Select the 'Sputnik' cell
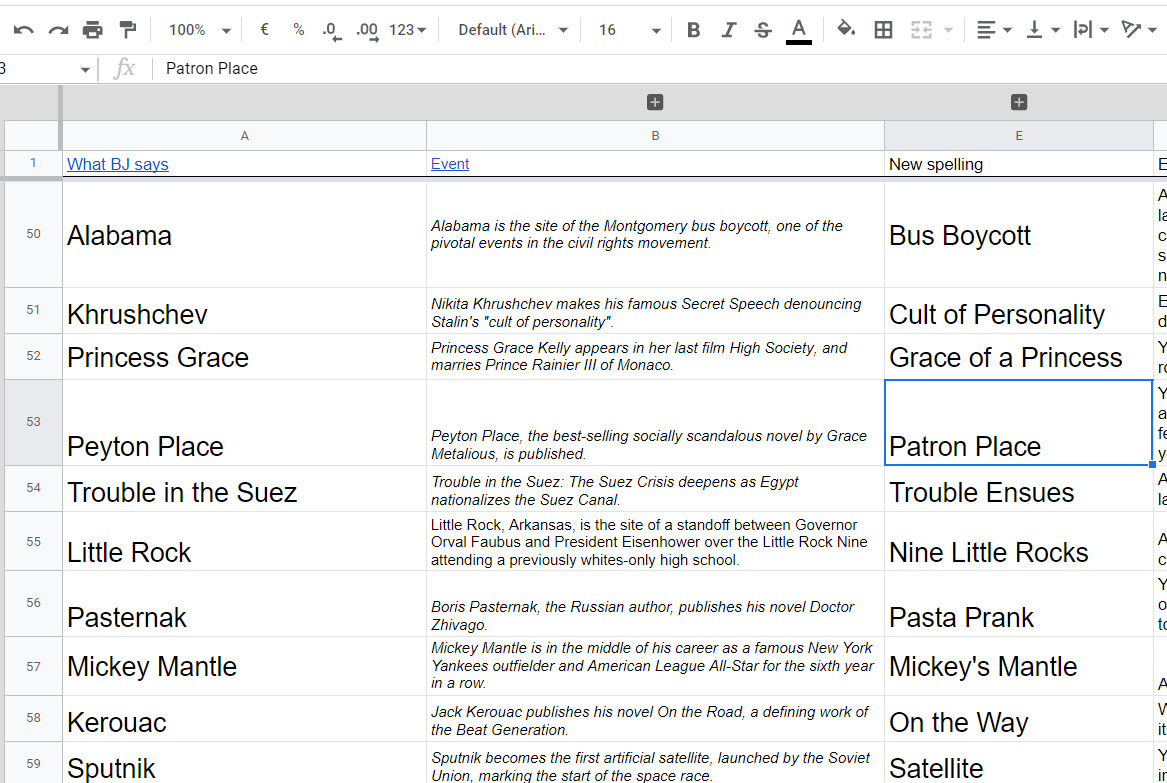The height and width of the screenshot is (783, 1167). 244,763
